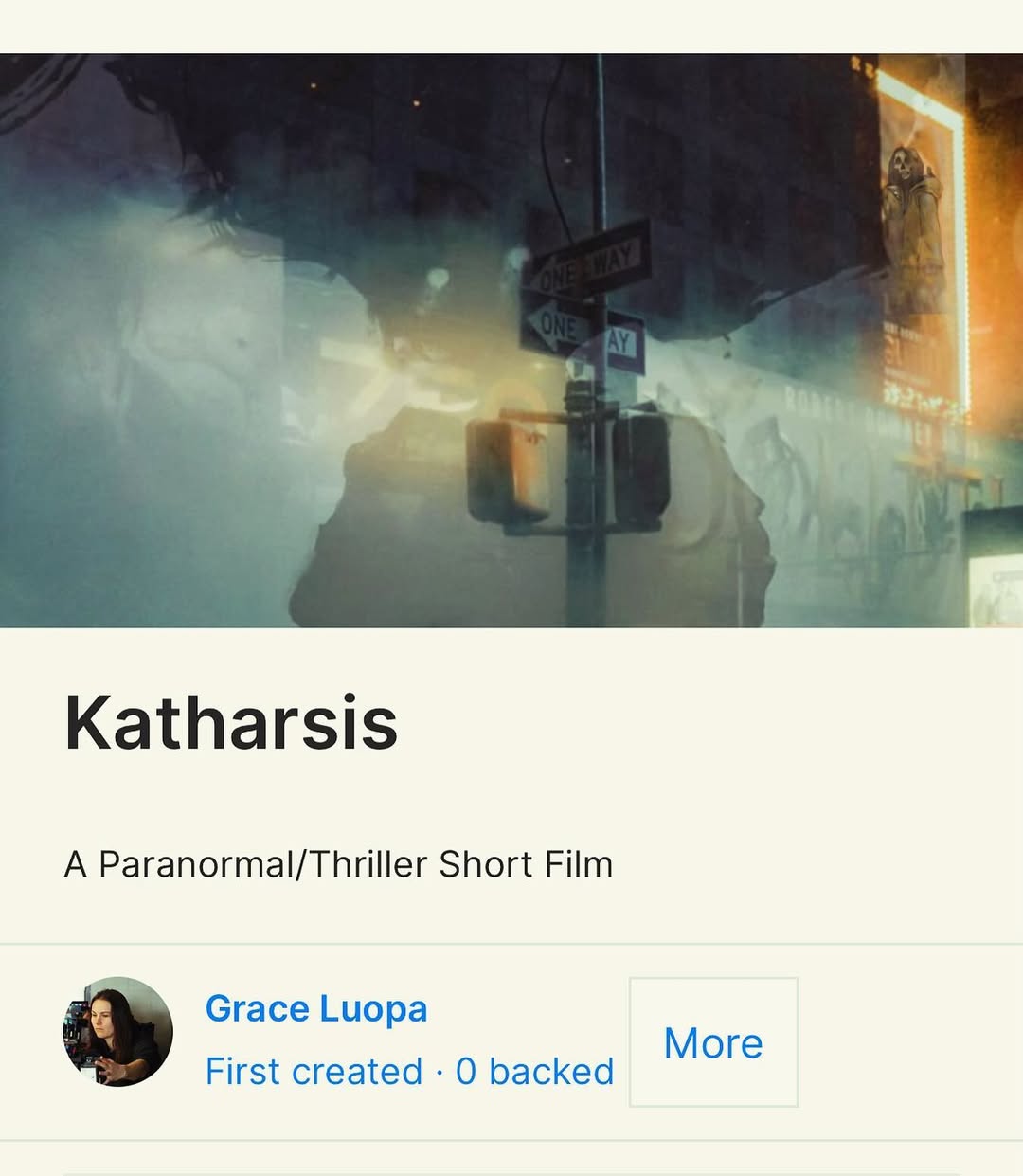This screenshot has width=1023, height=1176.
Task: Click the dark right-side pedestrian signal box
Action: click(641, 471)
